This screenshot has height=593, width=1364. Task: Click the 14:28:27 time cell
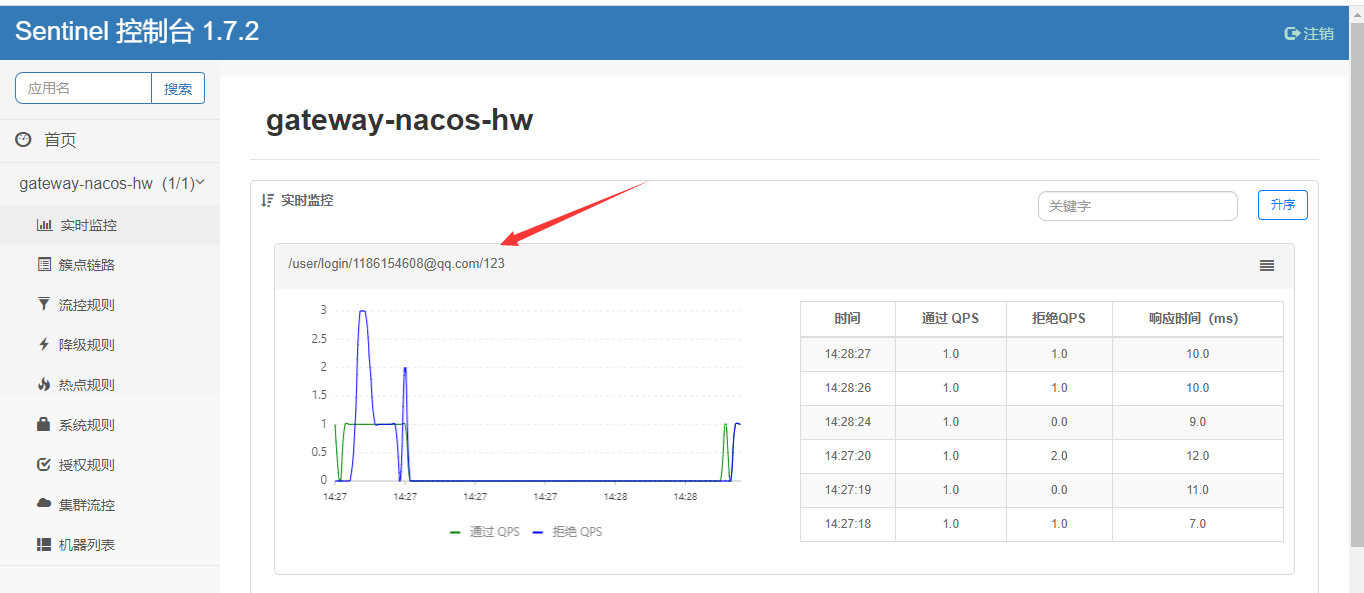point(848,354)
